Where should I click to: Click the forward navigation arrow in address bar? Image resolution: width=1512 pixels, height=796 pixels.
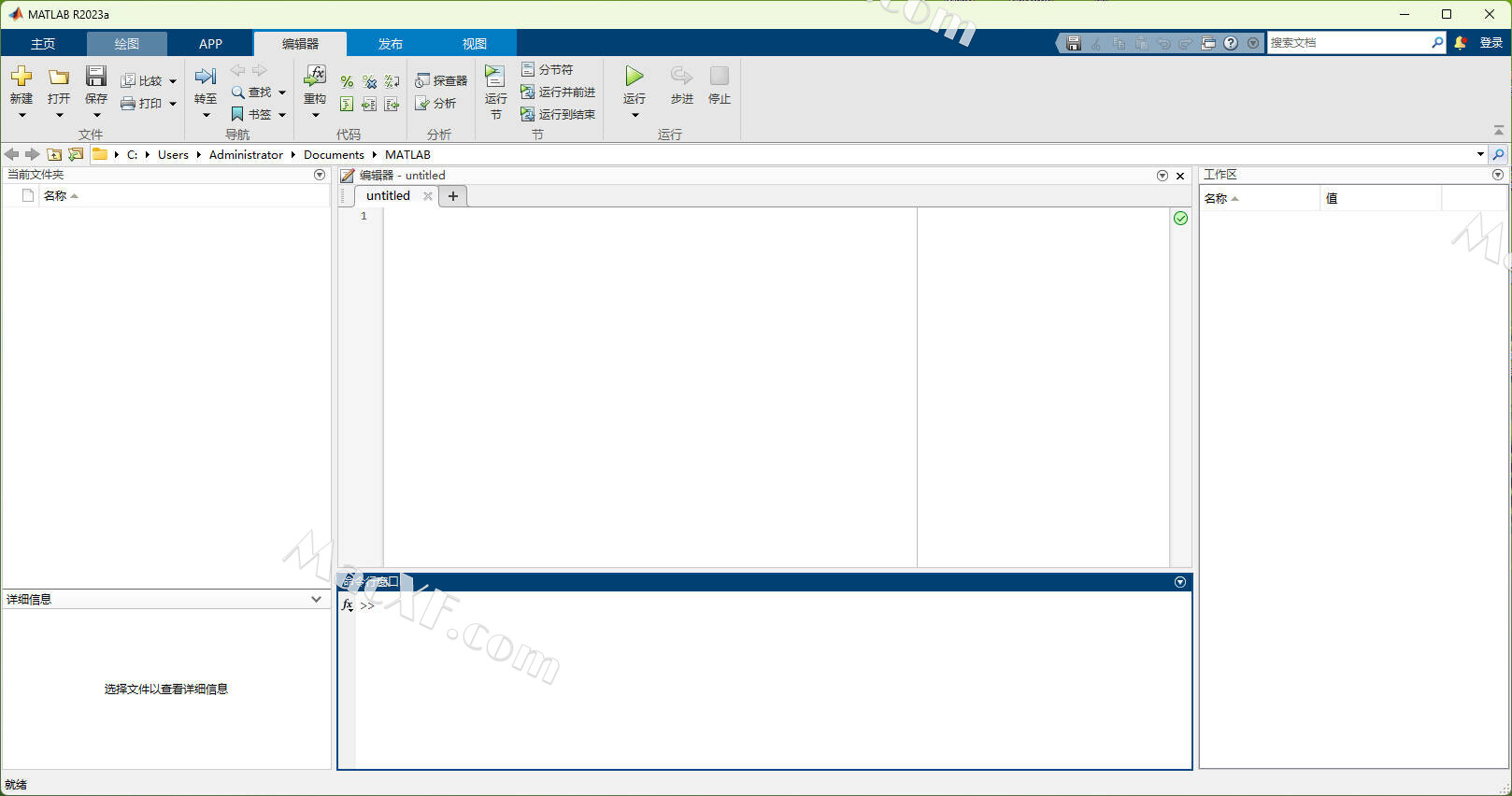33,154
